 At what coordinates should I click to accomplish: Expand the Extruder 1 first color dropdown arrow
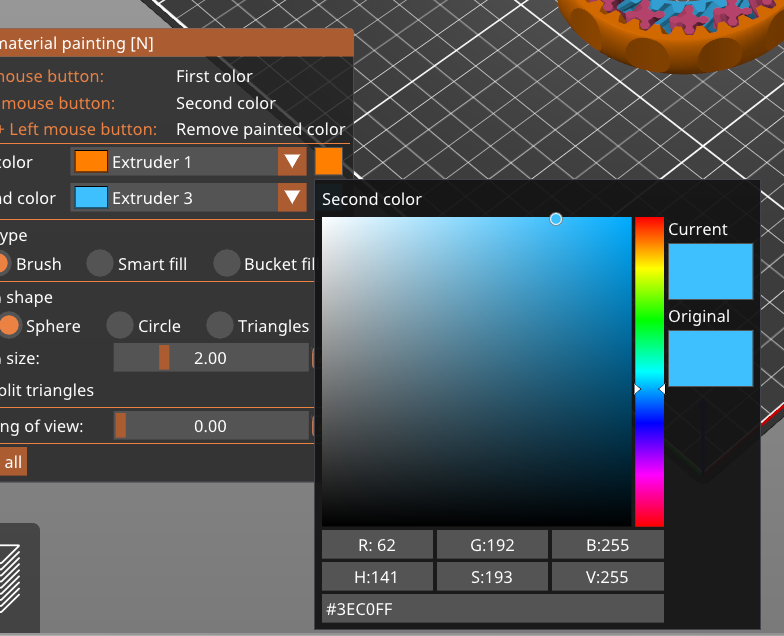pos(291,162)
